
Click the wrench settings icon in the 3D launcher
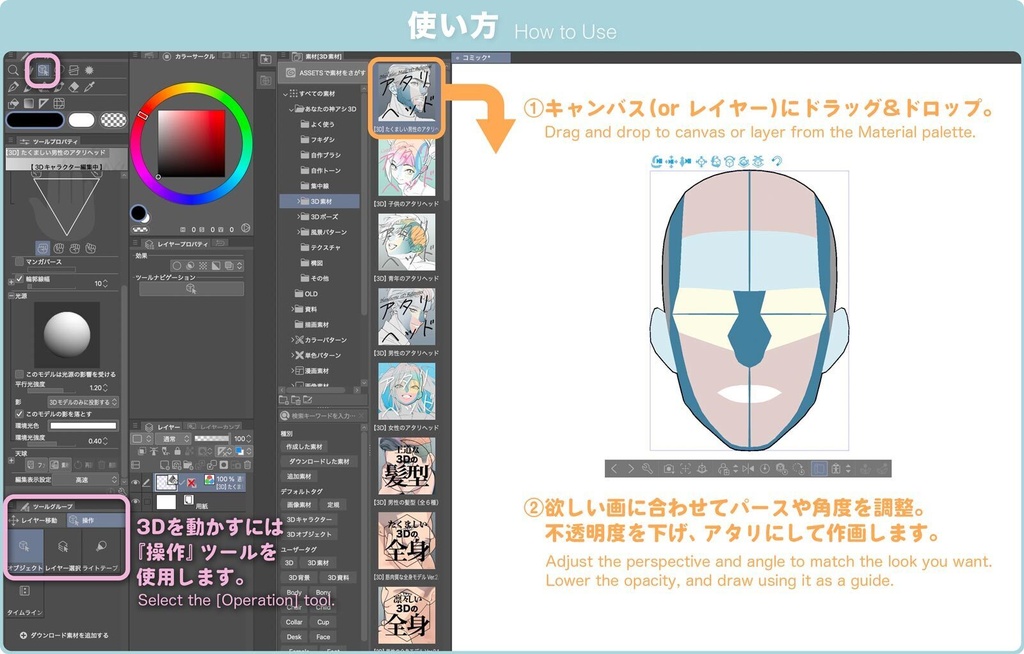point(647,468)
